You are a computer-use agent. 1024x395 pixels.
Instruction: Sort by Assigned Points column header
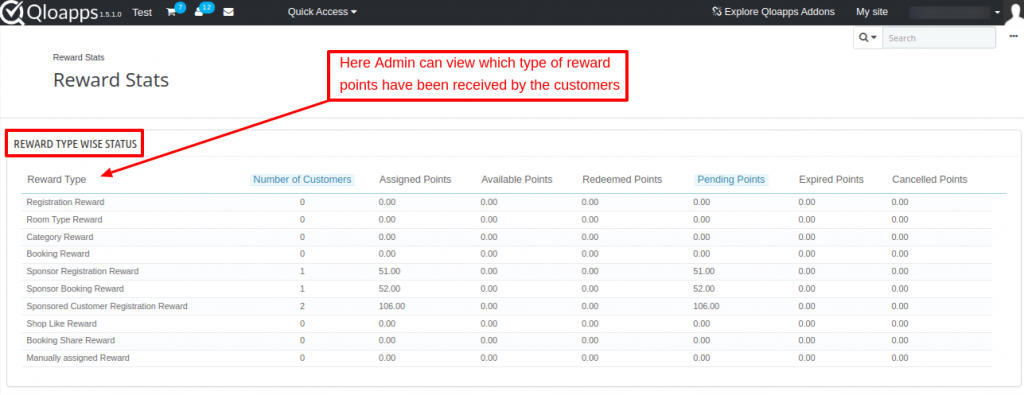coord(415,180)
